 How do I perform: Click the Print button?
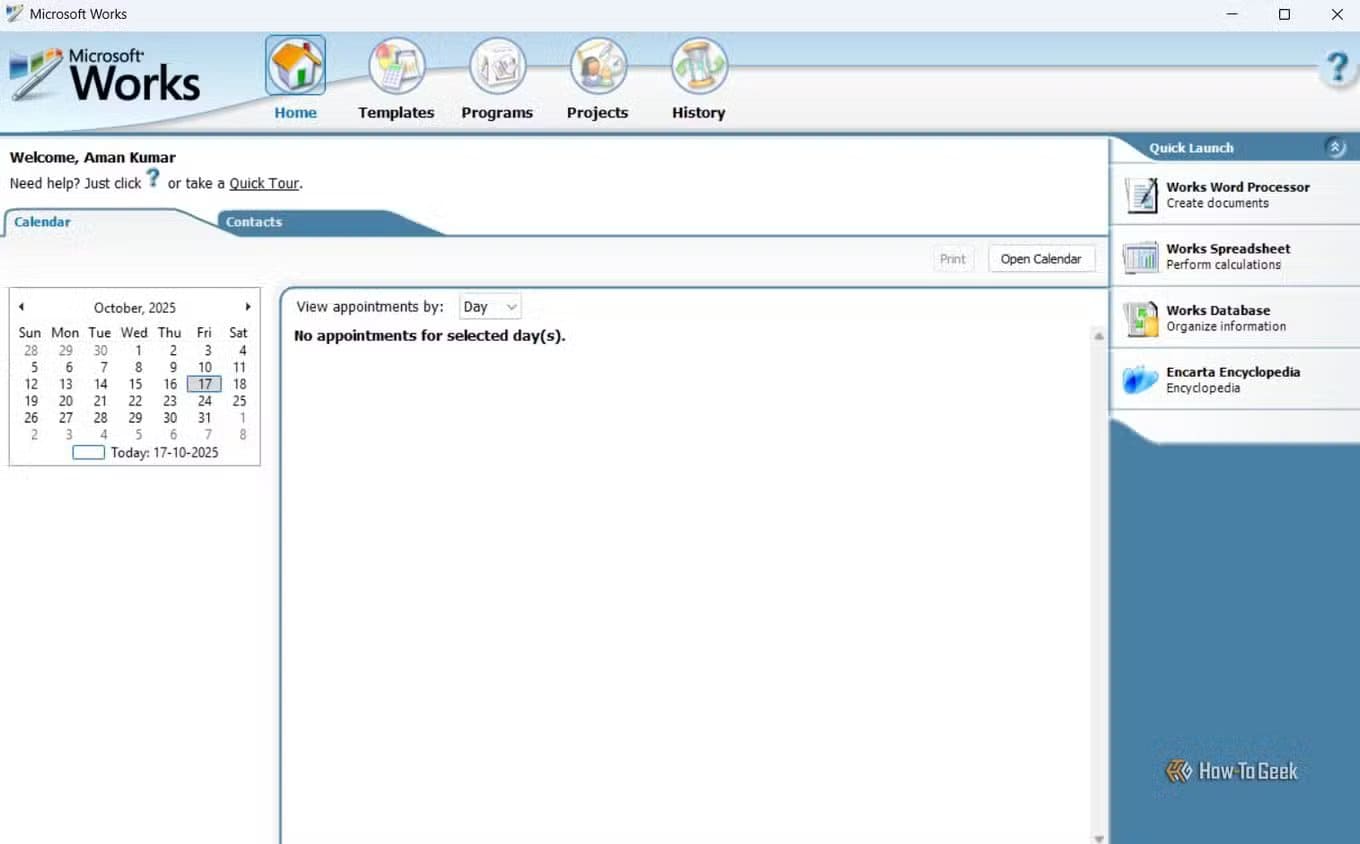(x=953, y=258)
